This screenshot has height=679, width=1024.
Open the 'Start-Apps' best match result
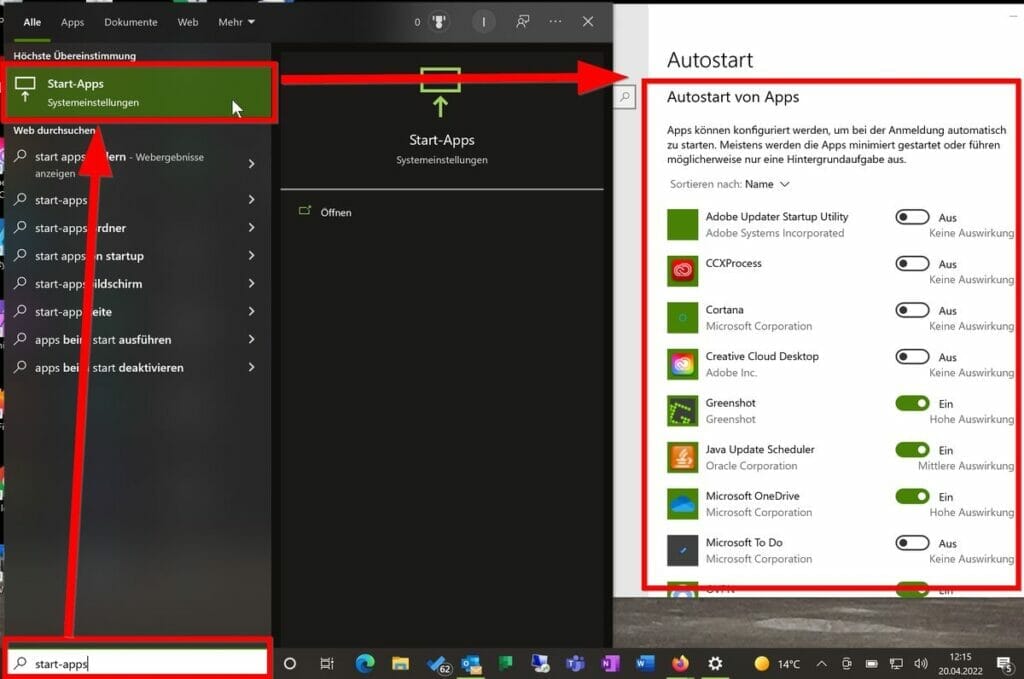click(x=140, y=92)
